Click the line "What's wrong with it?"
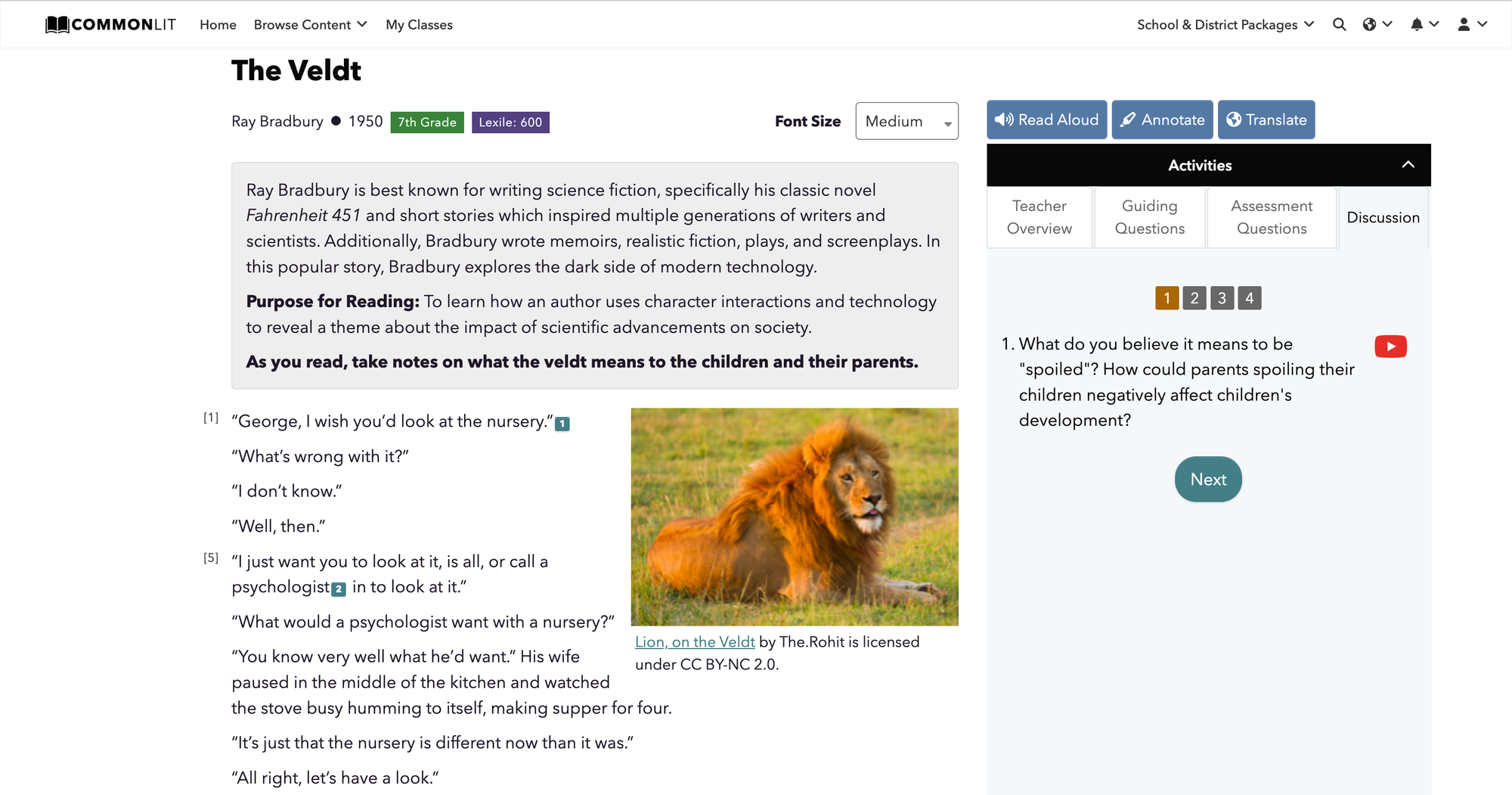Image resolution: width=1512 pixels, height=795 pixels. [320, 456]
